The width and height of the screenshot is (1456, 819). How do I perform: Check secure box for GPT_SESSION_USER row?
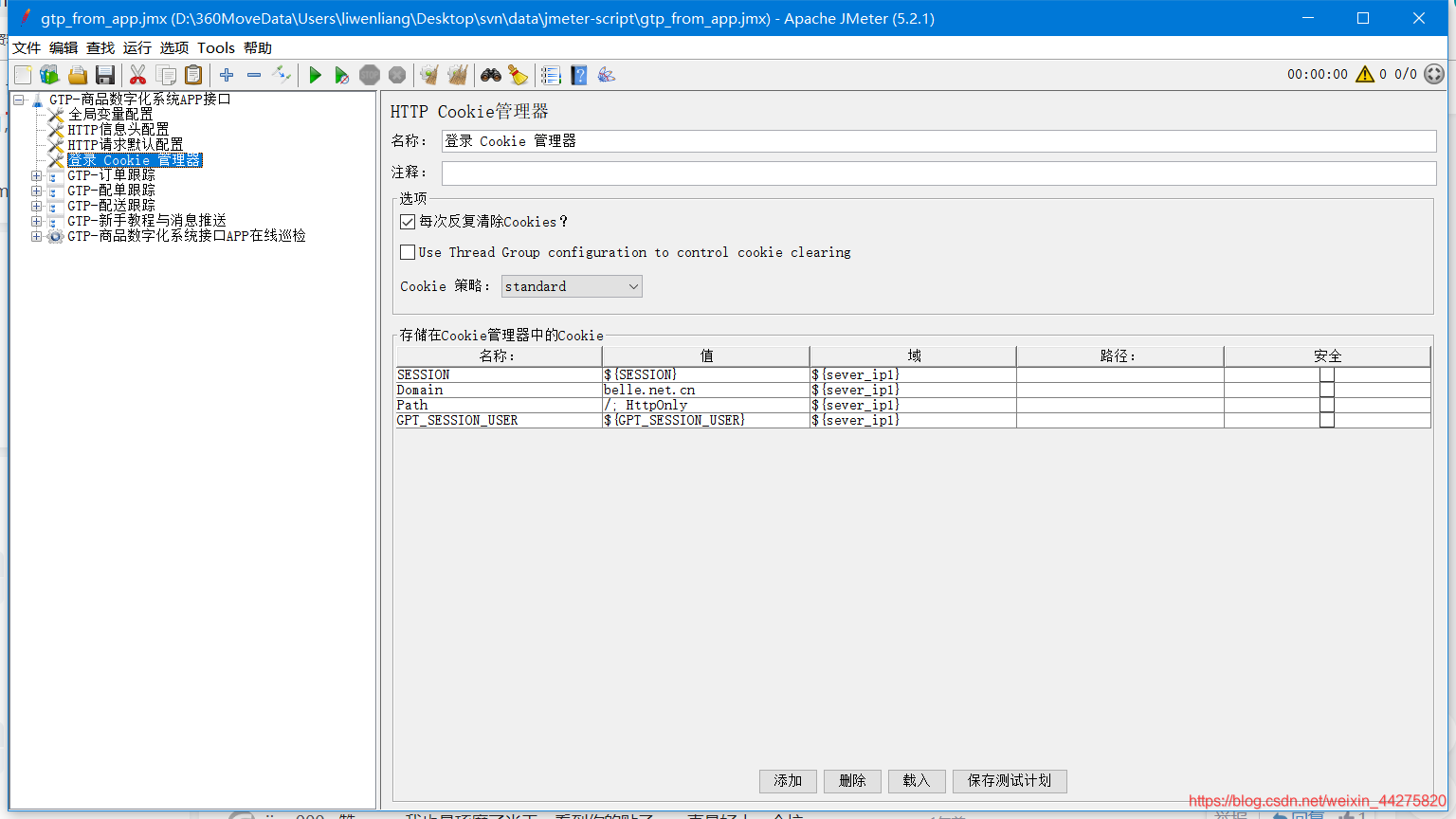coord(1327,420)
